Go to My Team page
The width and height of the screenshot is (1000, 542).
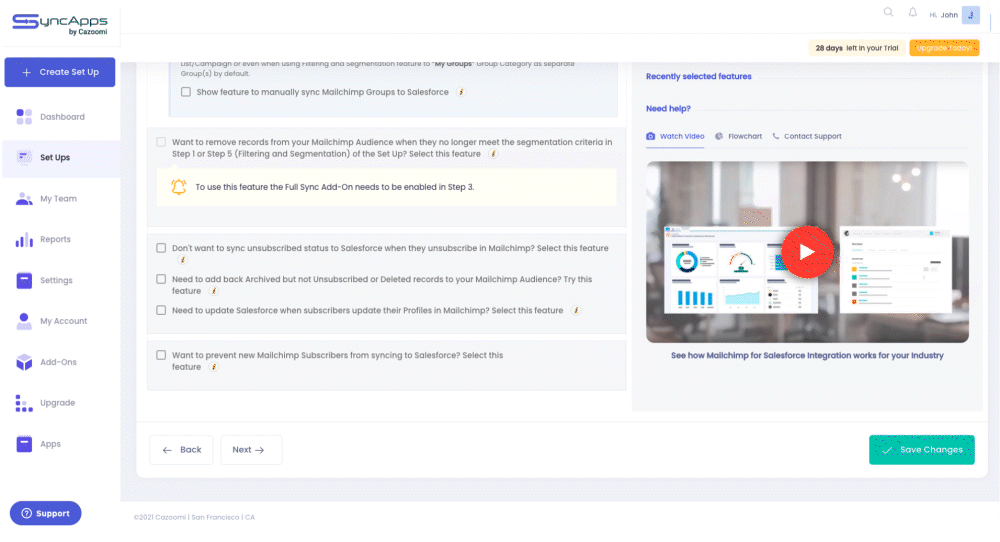(x=58, y=198)
